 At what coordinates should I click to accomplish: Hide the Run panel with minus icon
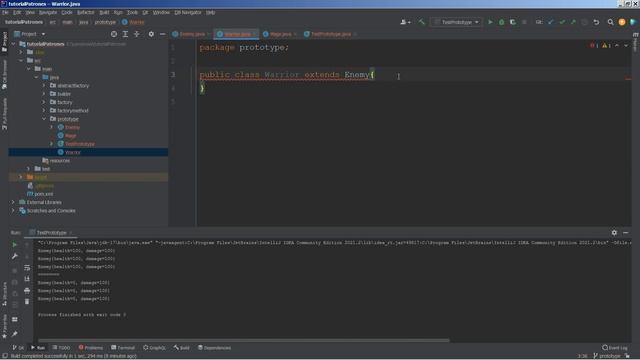(x=626, y=233)
